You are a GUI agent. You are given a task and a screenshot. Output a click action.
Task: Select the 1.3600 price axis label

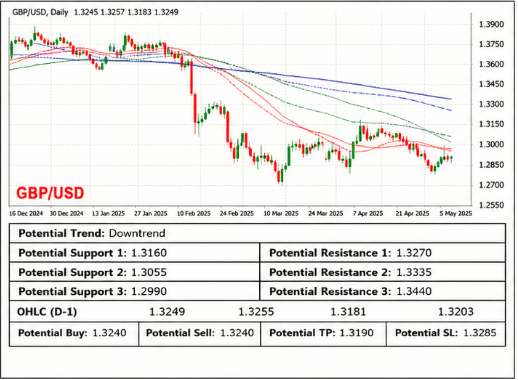pyautogui.click(x=491, y=64)
